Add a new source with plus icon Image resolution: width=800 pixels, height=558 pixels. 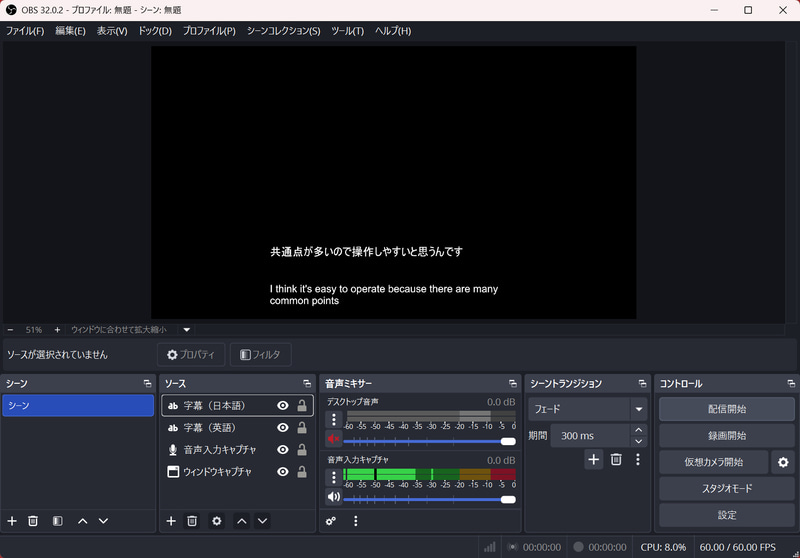pos(171,521)
